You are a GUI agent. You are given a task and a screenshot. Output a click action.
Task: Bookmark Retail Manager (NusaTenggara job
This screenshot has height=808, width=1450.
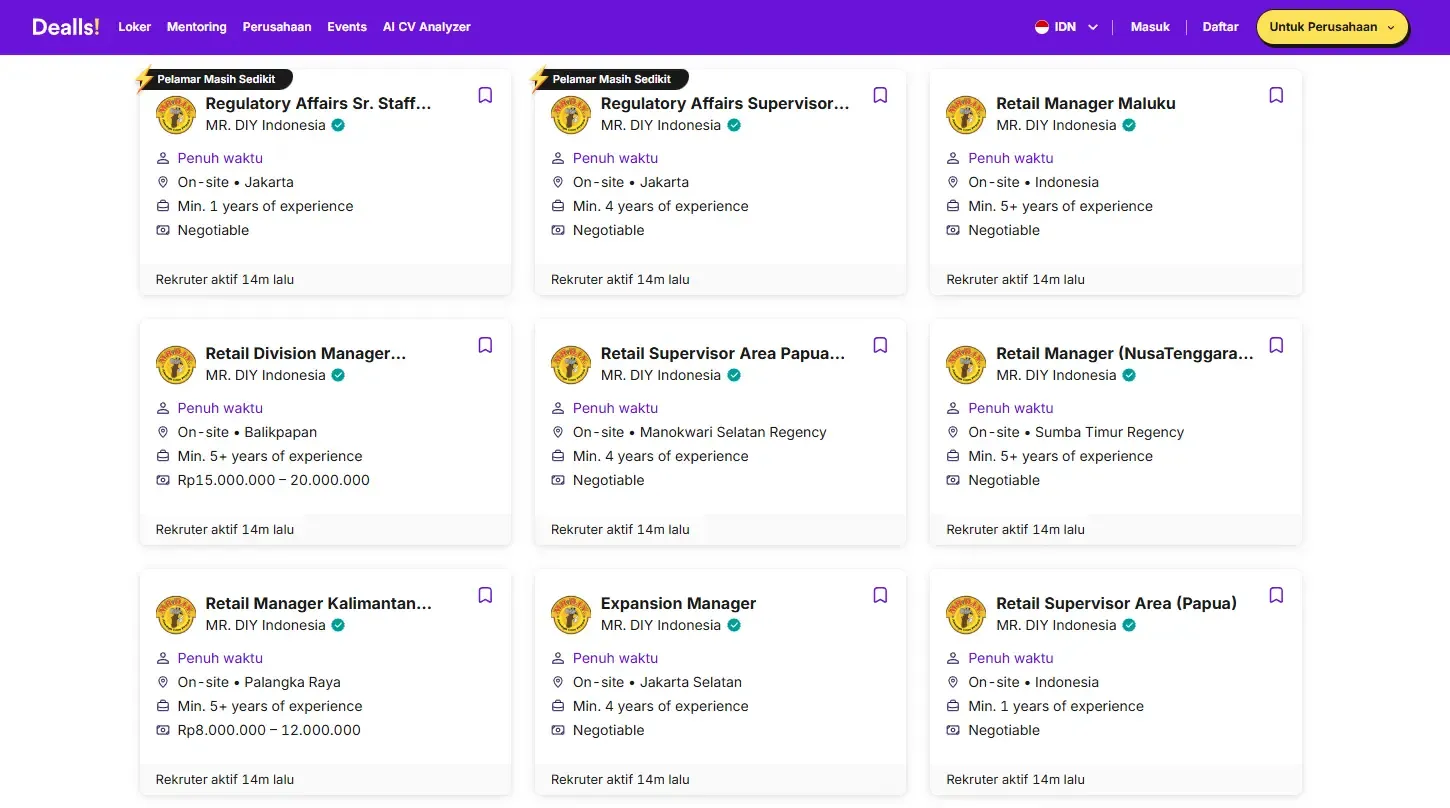1276,345
